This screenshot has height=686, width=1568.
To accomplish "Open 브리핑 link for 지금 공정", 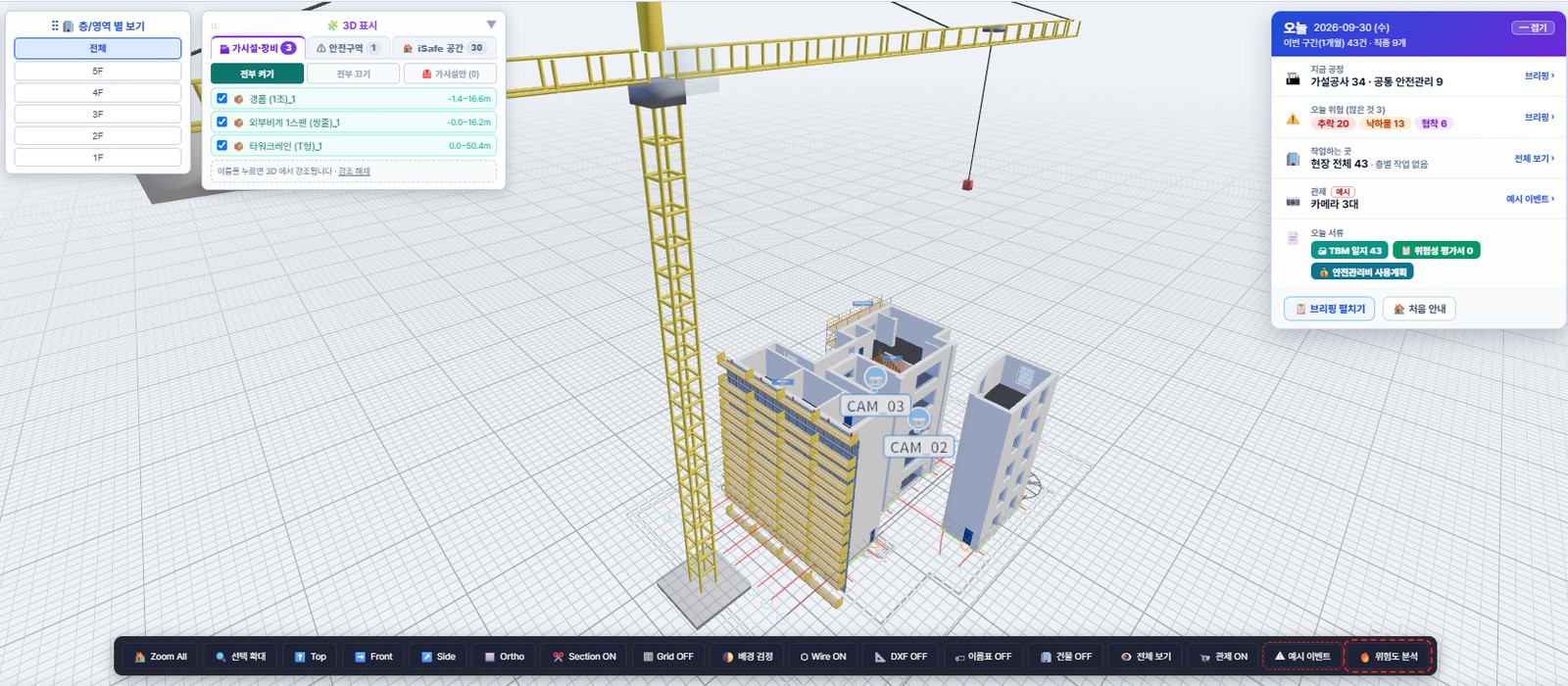I will tap(1539, 75).
